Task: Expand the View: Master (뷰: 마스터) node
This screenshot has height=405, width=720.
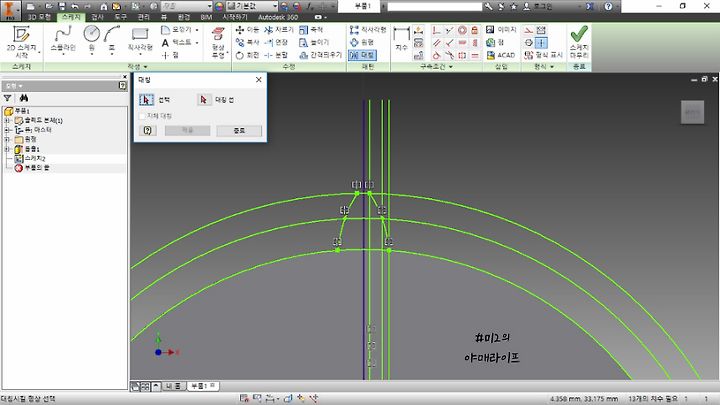Action: [7, 130]
